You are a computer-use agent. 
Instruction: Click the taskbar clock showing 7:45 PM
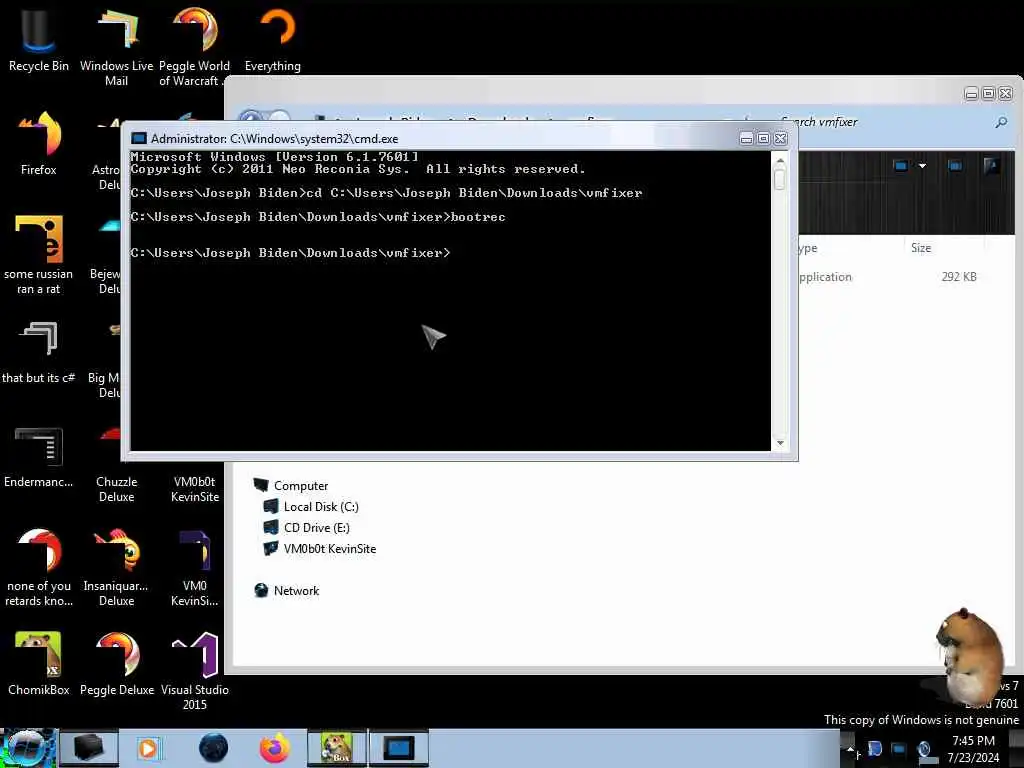[973, 749]
